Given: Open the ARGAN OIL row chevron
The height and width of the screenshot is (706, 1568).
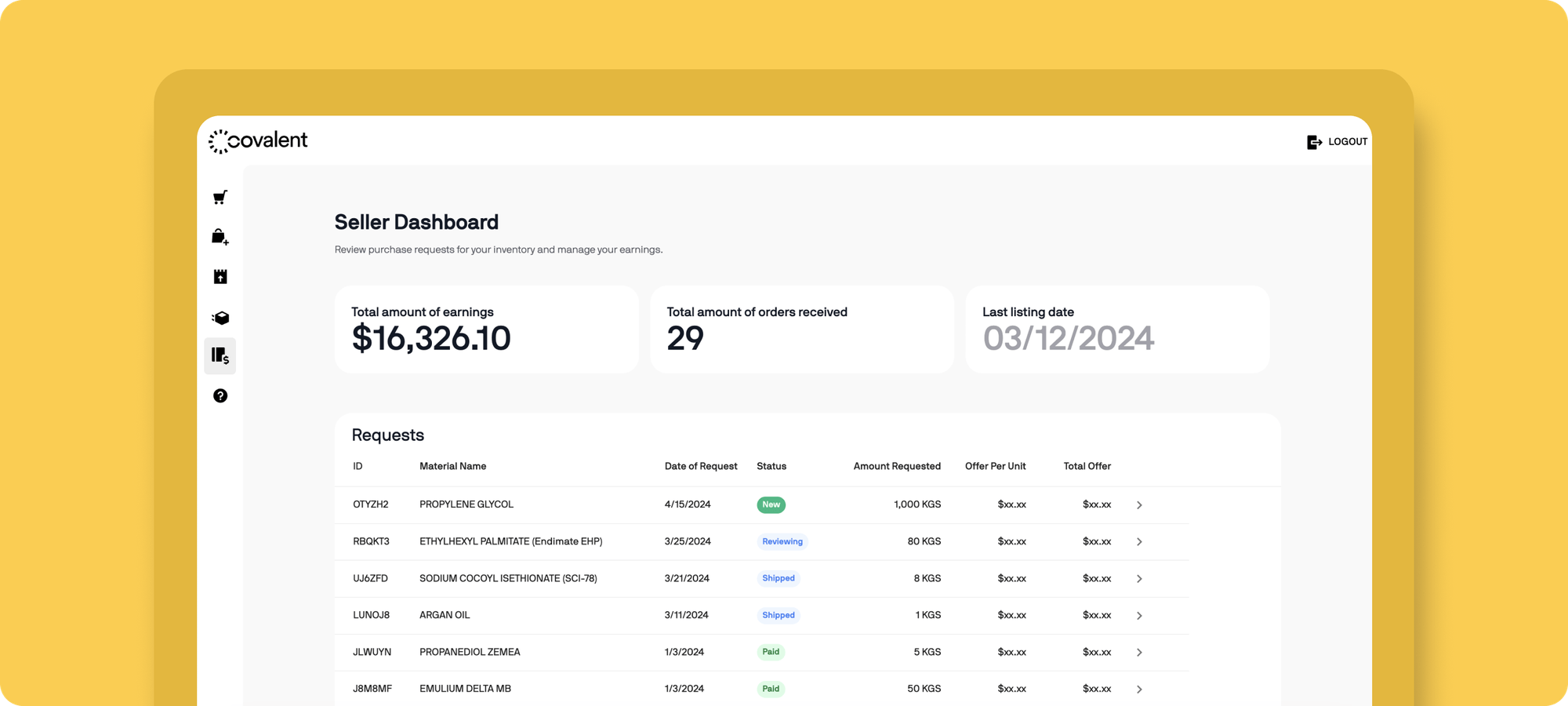Looking at the screenshot, I should 1139,616.
